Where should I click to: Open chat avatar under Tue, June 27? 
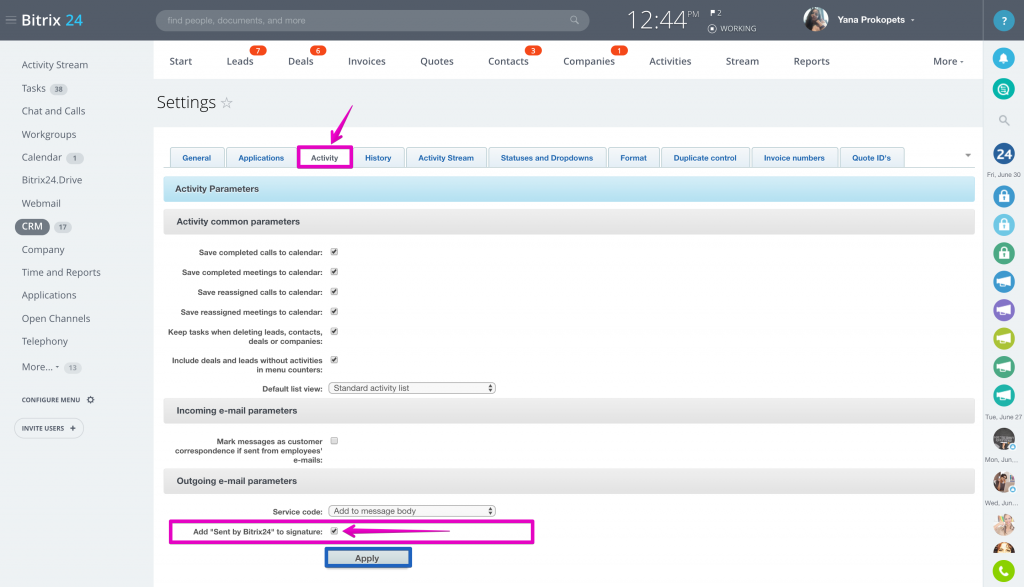[1004, 438]
